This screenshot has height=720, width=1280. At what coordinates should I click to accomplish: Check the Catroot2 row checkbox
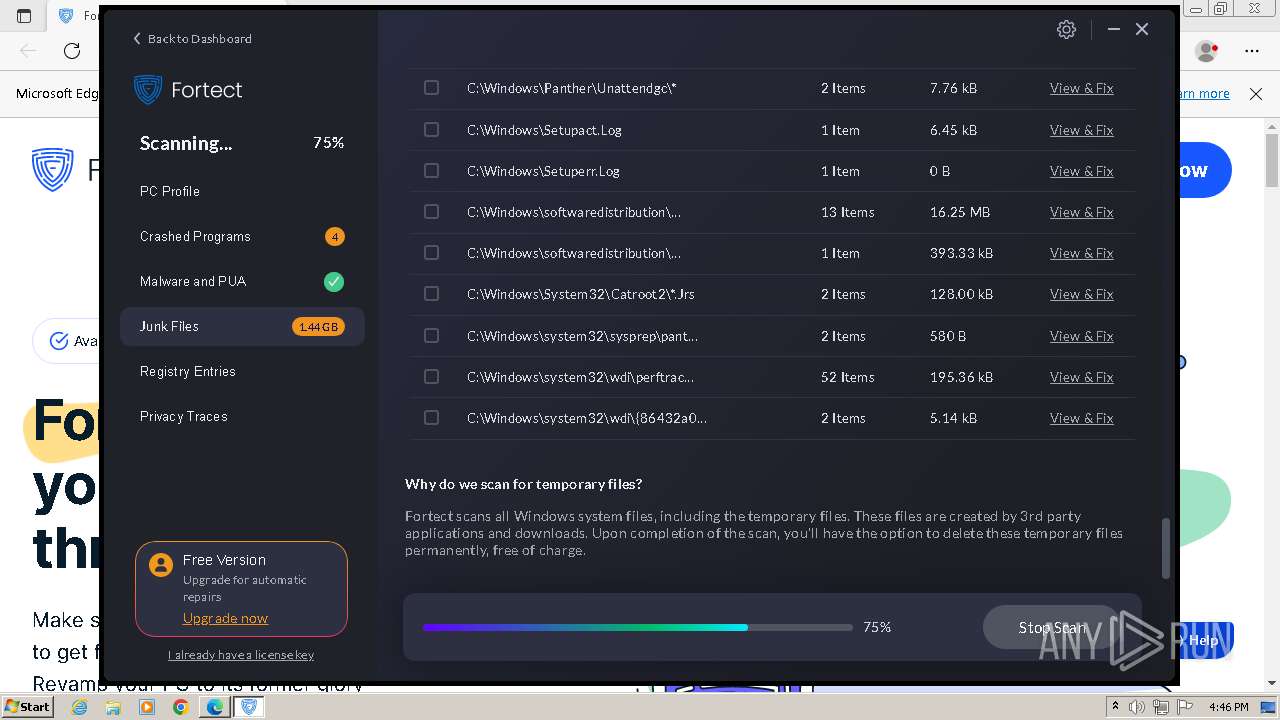click(431, 294)
